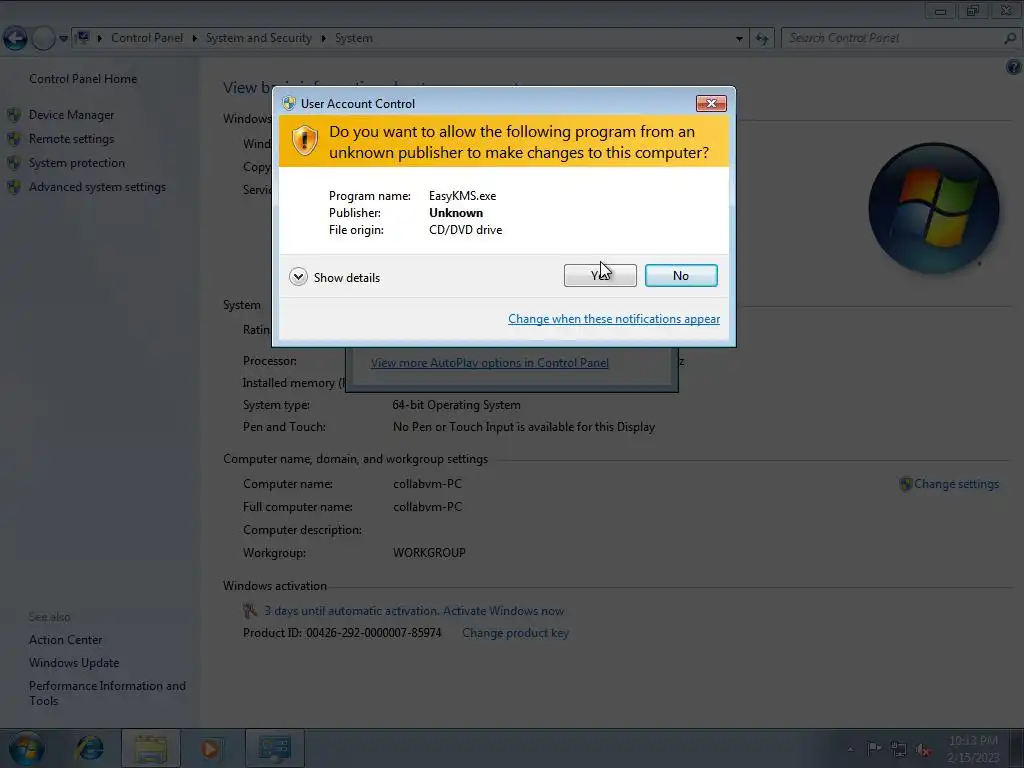Click WORKGROUP value text
1024x768 pixels.
click(x=429, y=553)
